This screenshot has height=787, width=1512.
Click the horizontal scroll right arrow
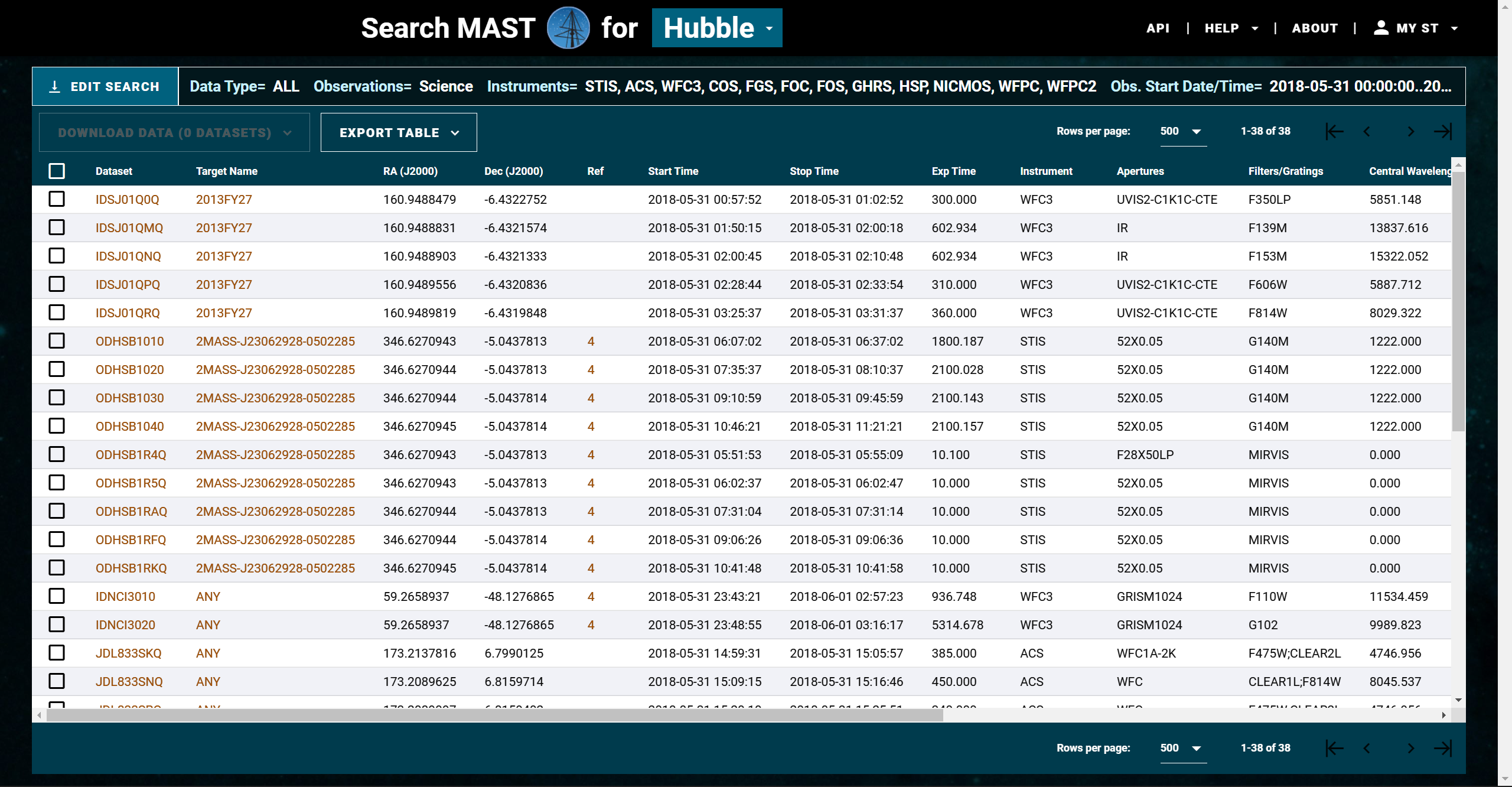(1443, 715)
